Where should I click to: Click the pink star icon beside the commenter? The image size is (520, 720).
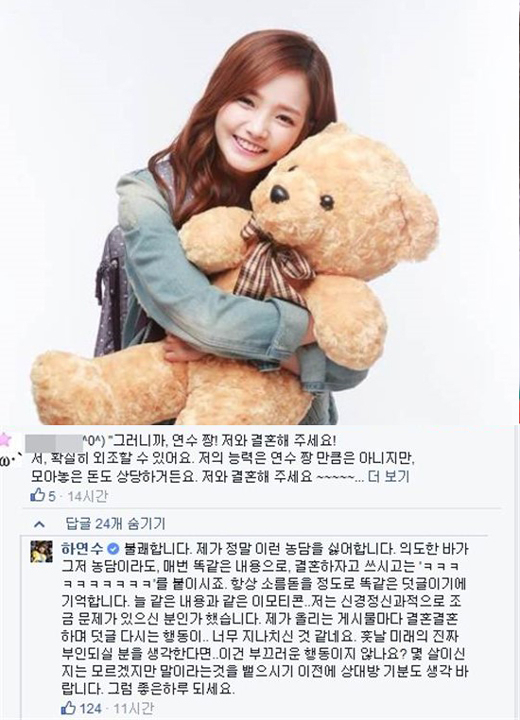[6, 438]
